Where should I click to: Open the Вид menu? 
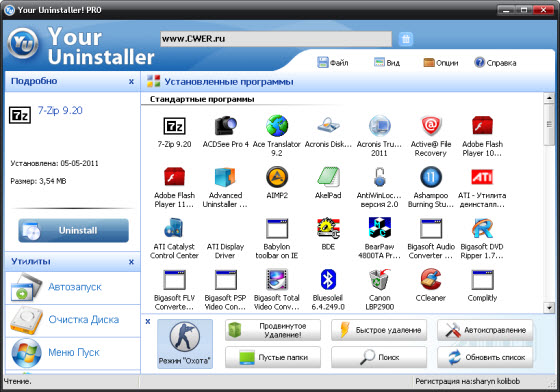(387, 62)
